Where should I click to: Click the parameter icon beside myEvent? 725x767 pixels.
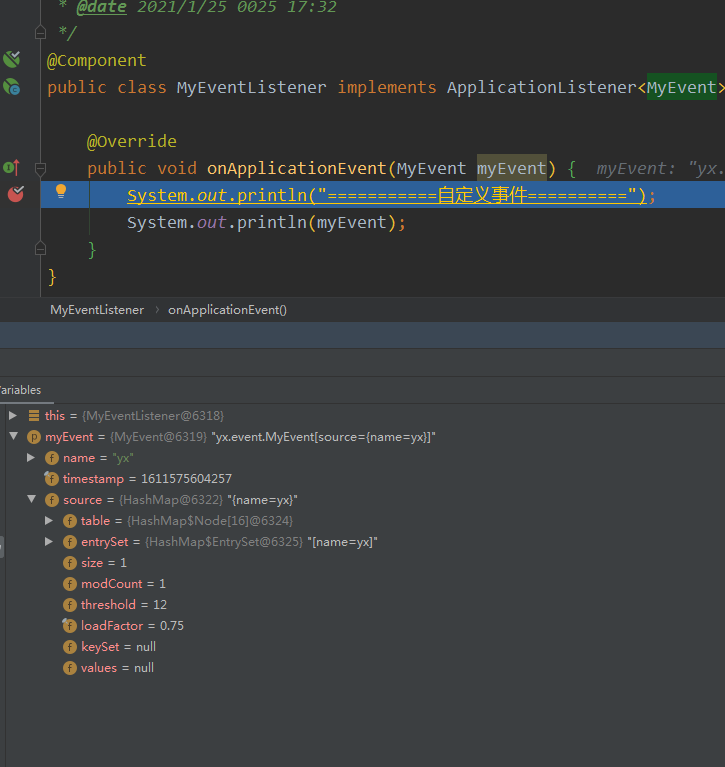(x=34, y=437)
